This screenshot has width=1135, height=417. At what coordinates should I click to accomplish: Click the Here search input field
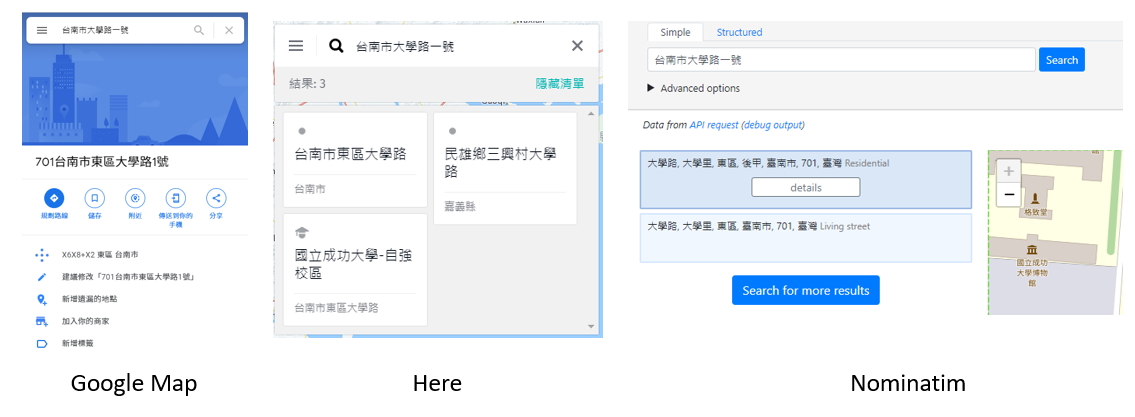pos(456,46)
